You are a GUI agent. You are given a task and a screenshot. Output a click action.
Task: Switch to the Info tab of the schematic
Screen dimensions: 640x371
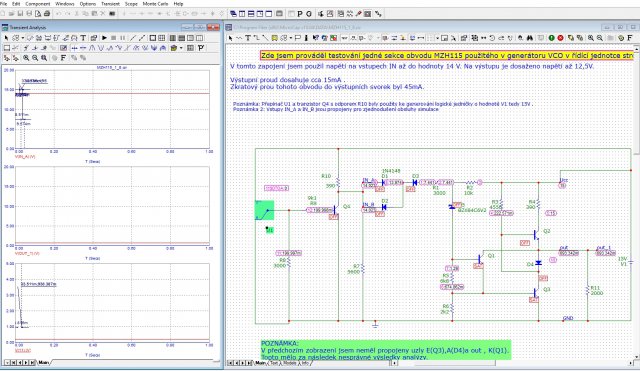(x=304, y=362)
